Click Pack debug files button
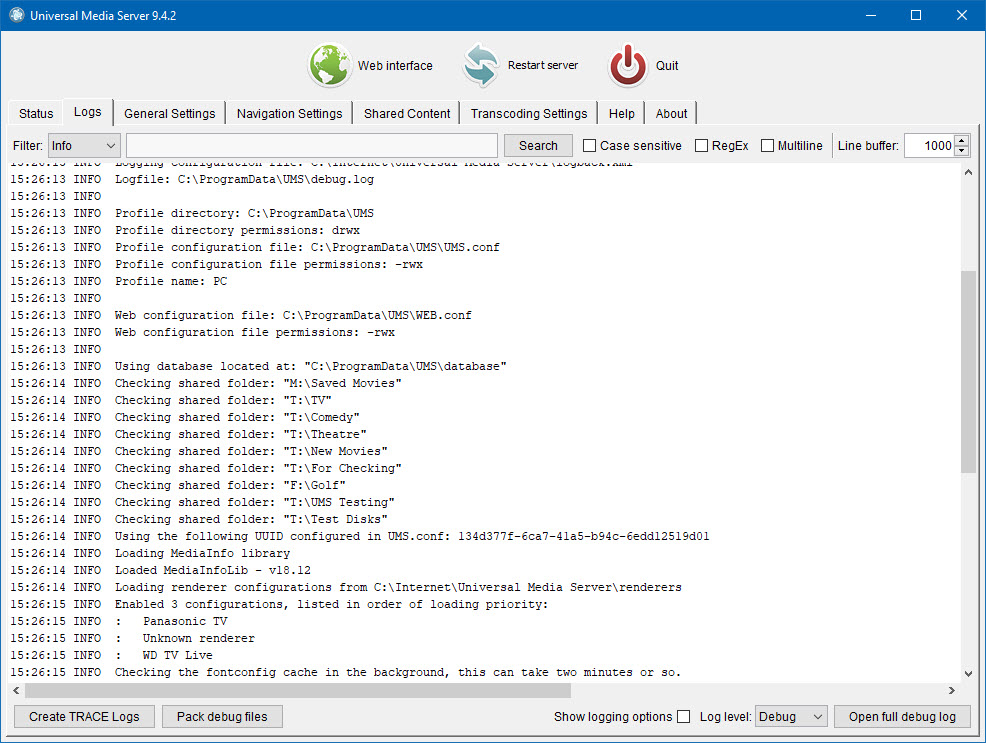 (x=222, y=717)
